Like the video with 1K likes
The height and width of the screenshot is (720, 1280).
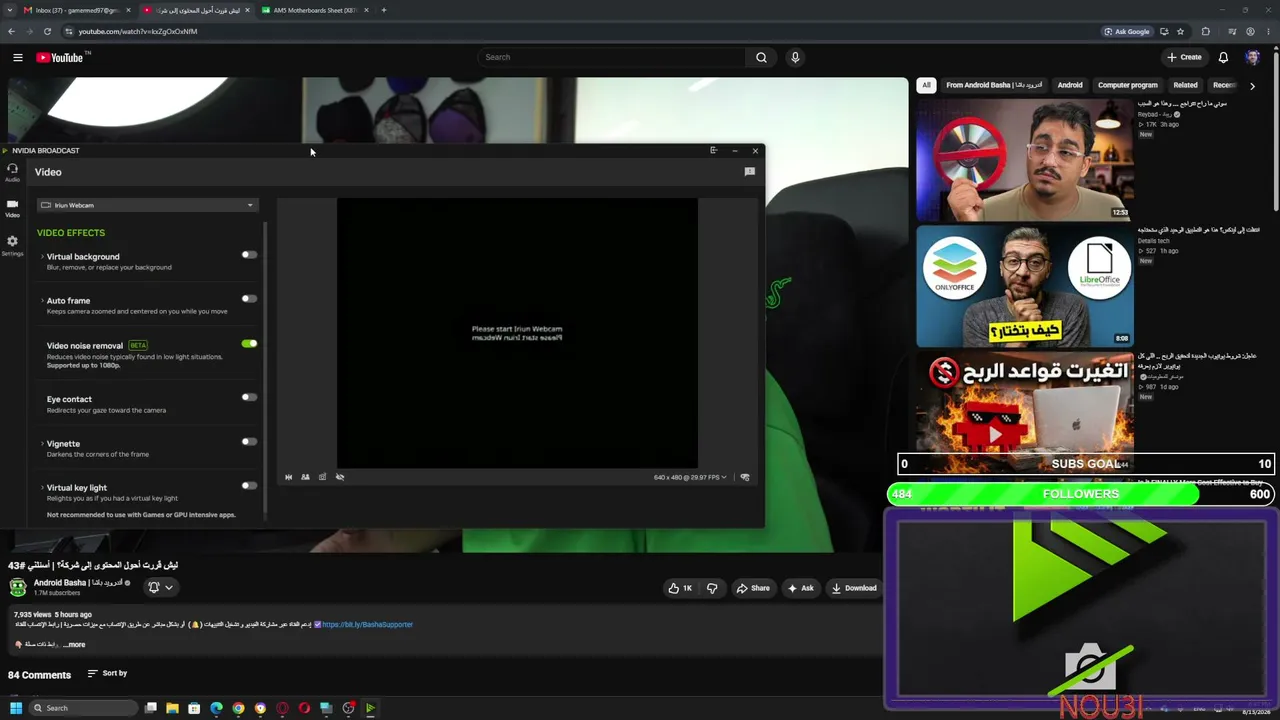click(680, 588)
